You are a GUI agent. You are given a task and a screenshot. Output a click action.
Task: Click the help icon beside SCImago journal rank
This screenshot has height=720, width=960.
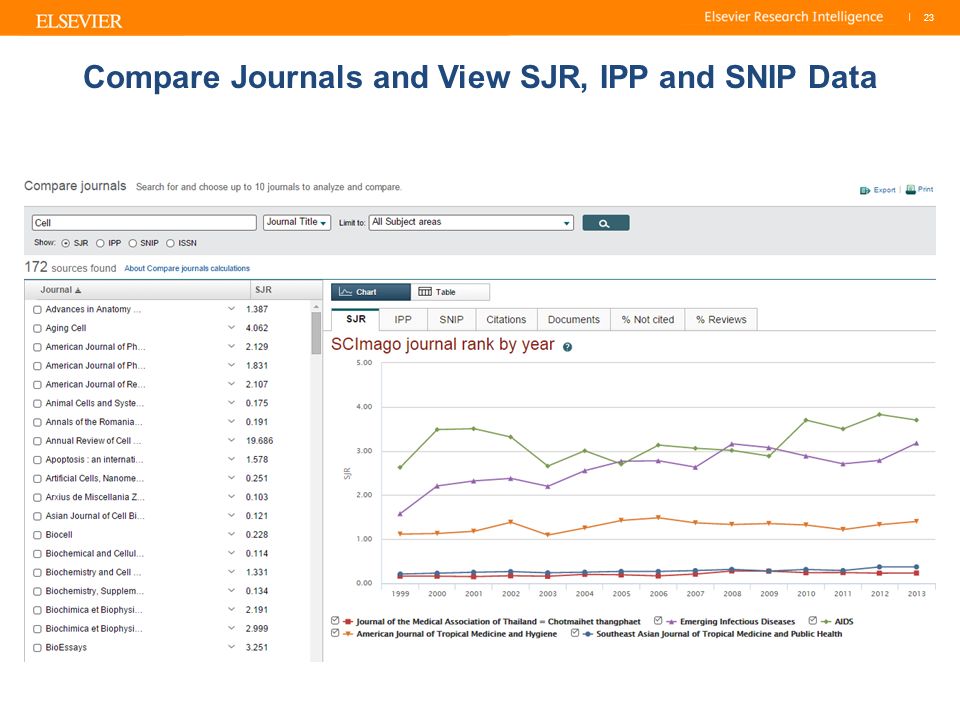pyautogui.click(x=568, y=347)
